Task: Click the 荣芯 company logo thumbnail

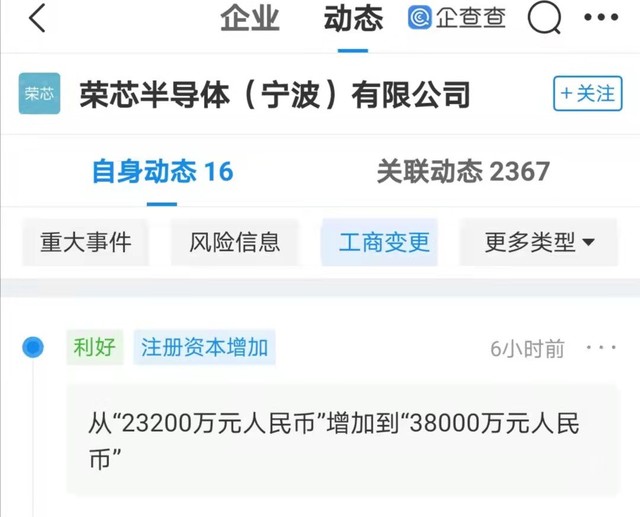Action: 40,93
